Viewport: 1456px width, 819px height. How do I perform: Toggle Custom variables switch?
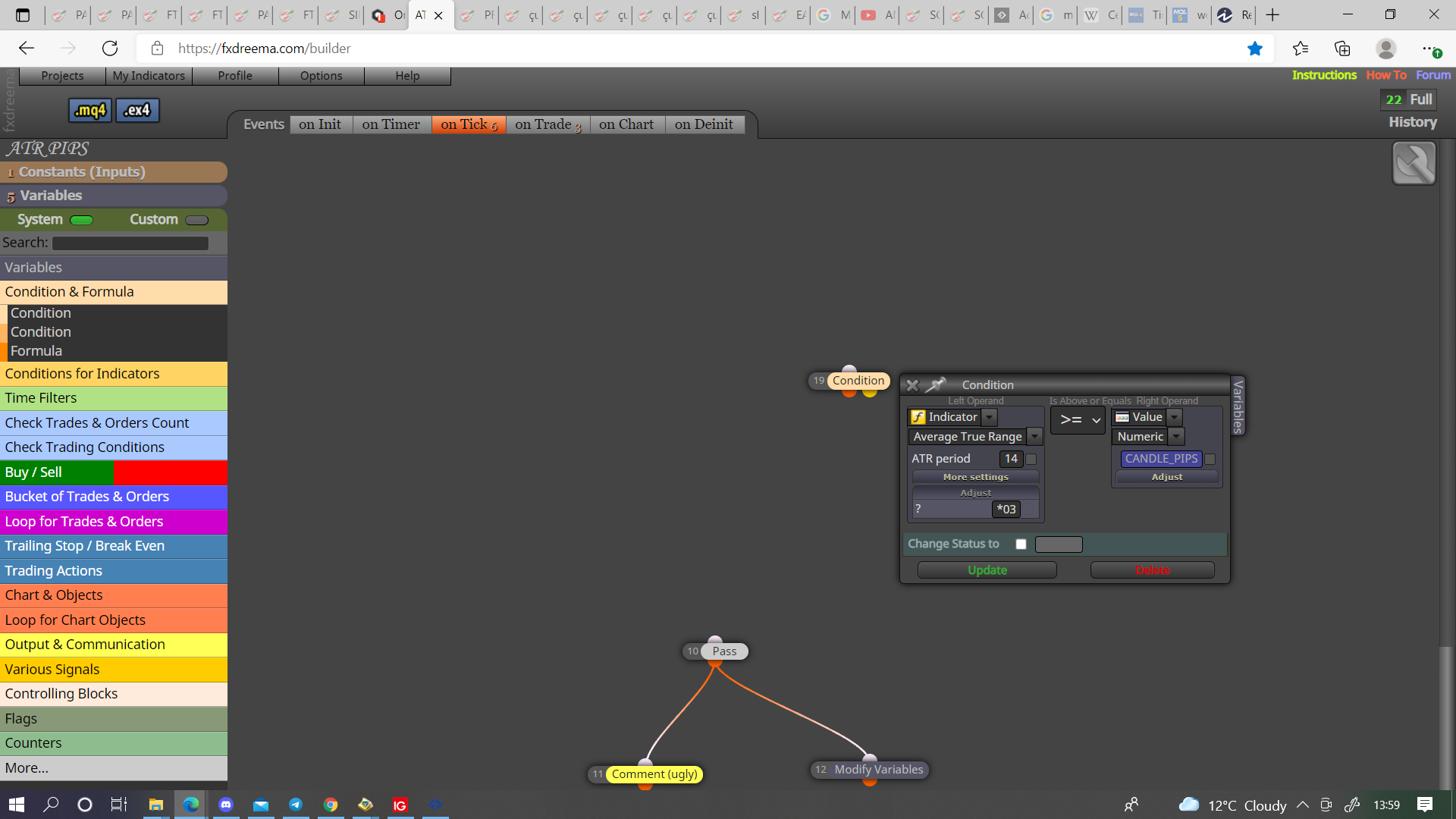coord(196,220)
